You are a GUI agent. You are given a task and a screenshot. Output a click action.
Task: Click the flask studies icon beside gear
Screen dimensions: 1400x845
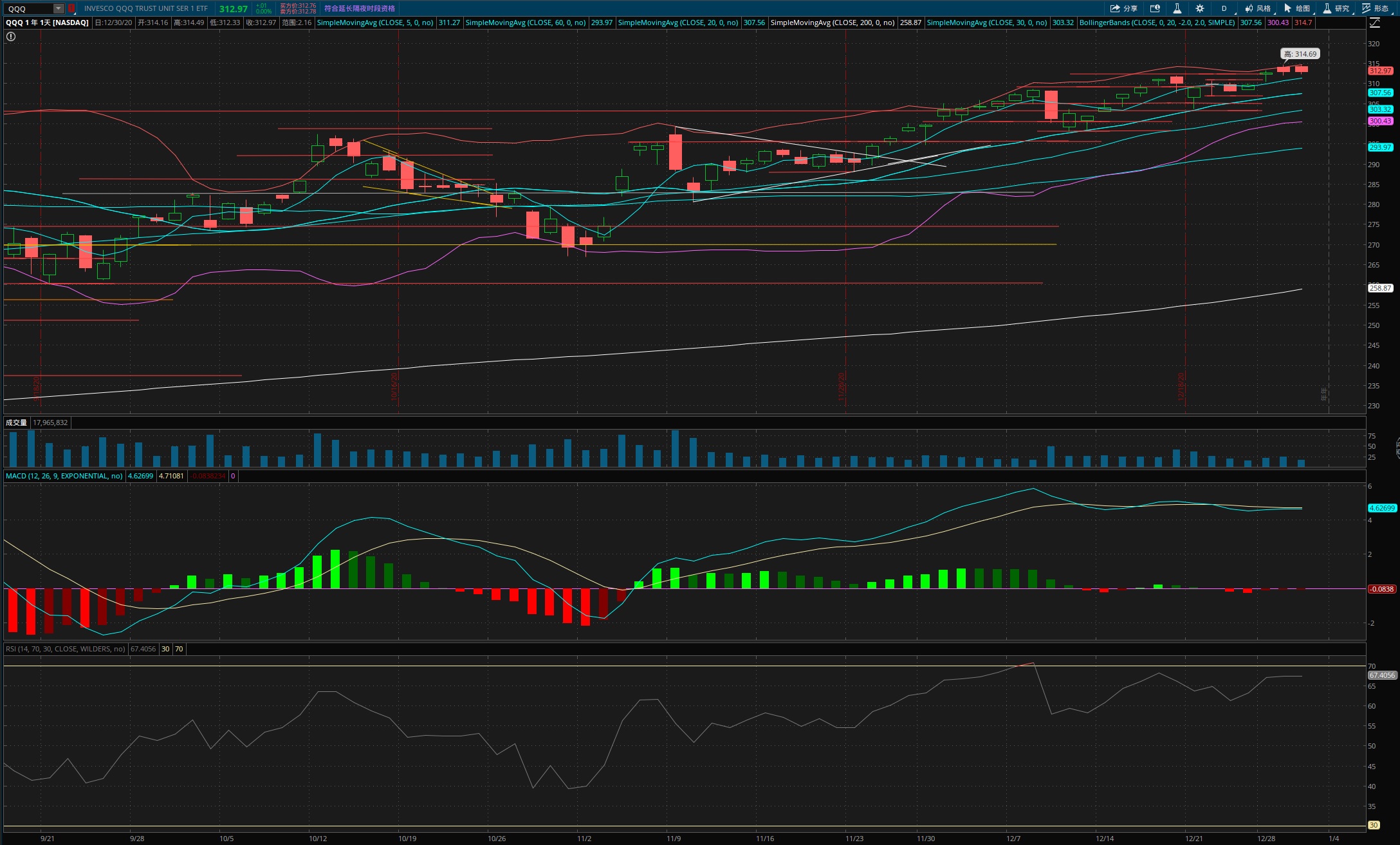click(x=1177, y=8)
